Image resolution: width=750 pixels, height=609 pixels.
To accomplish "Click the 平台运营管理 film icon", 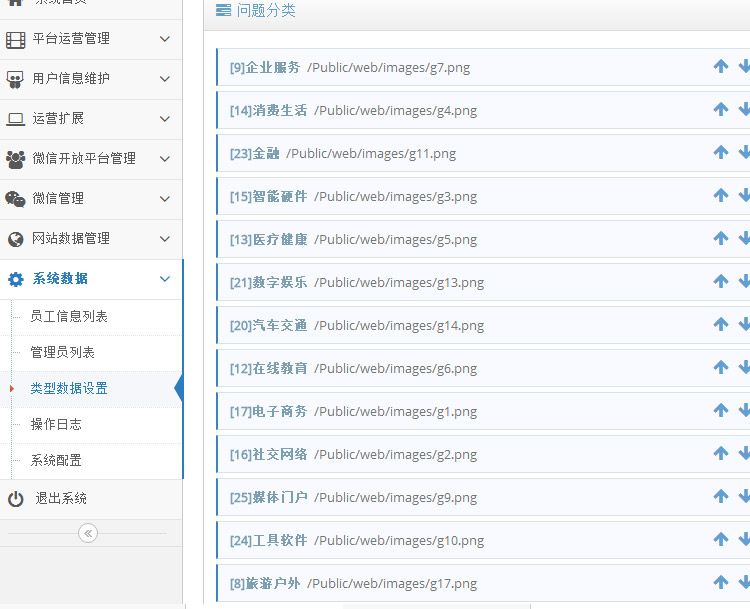I will click(15, 40).
